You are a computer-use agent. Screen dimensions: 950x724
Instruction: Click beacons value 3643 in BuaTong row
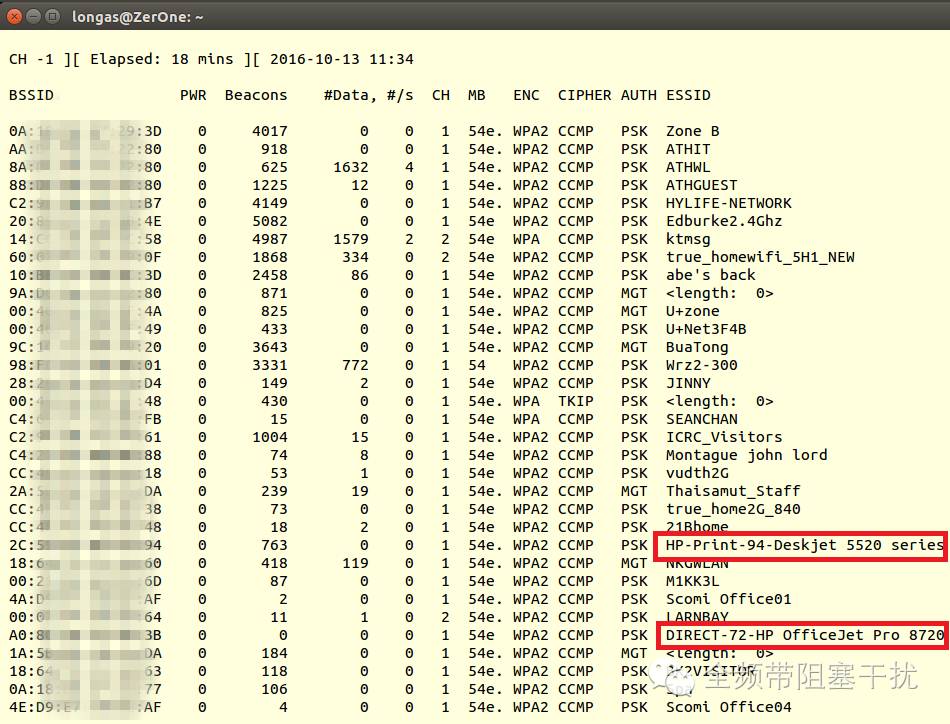point(270,347)
